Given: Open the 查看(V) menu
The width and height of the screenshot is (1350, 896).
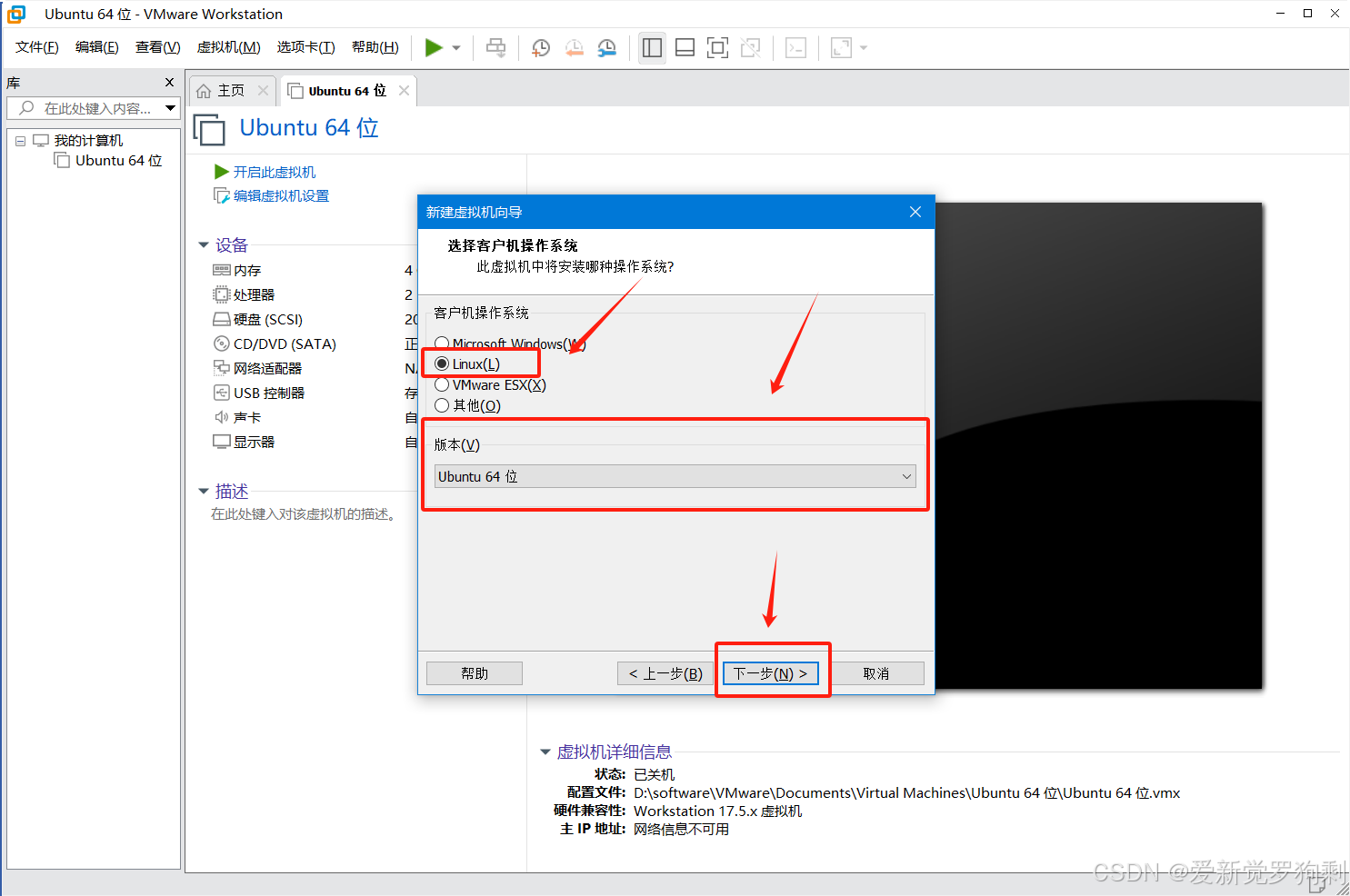Looking at the screenshot, I should pos(158,47).
